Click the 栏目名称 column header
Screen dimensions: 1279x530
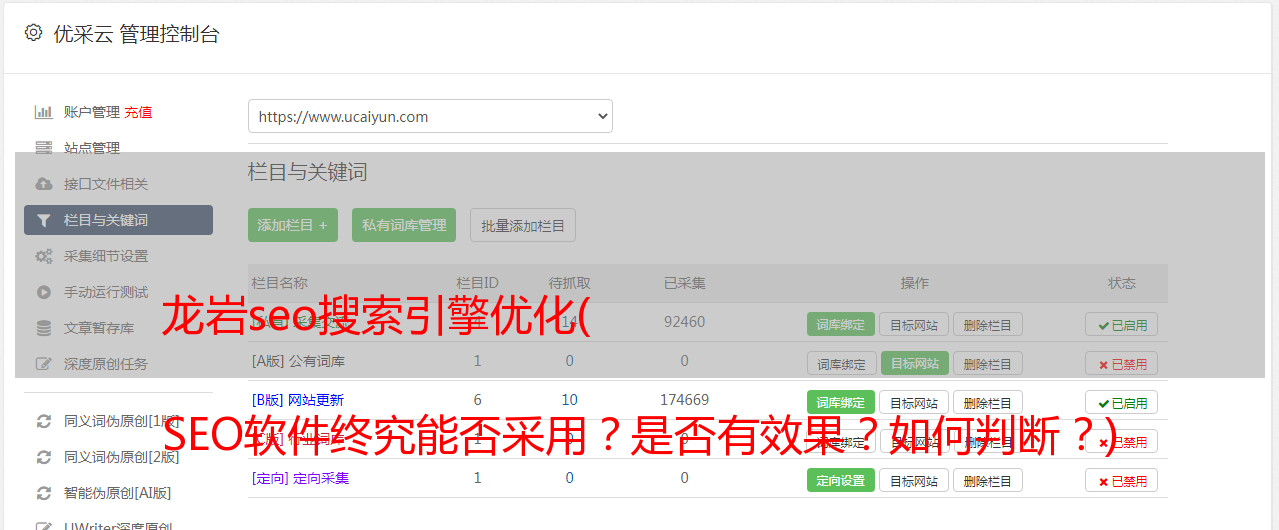[x=280, y=283]
